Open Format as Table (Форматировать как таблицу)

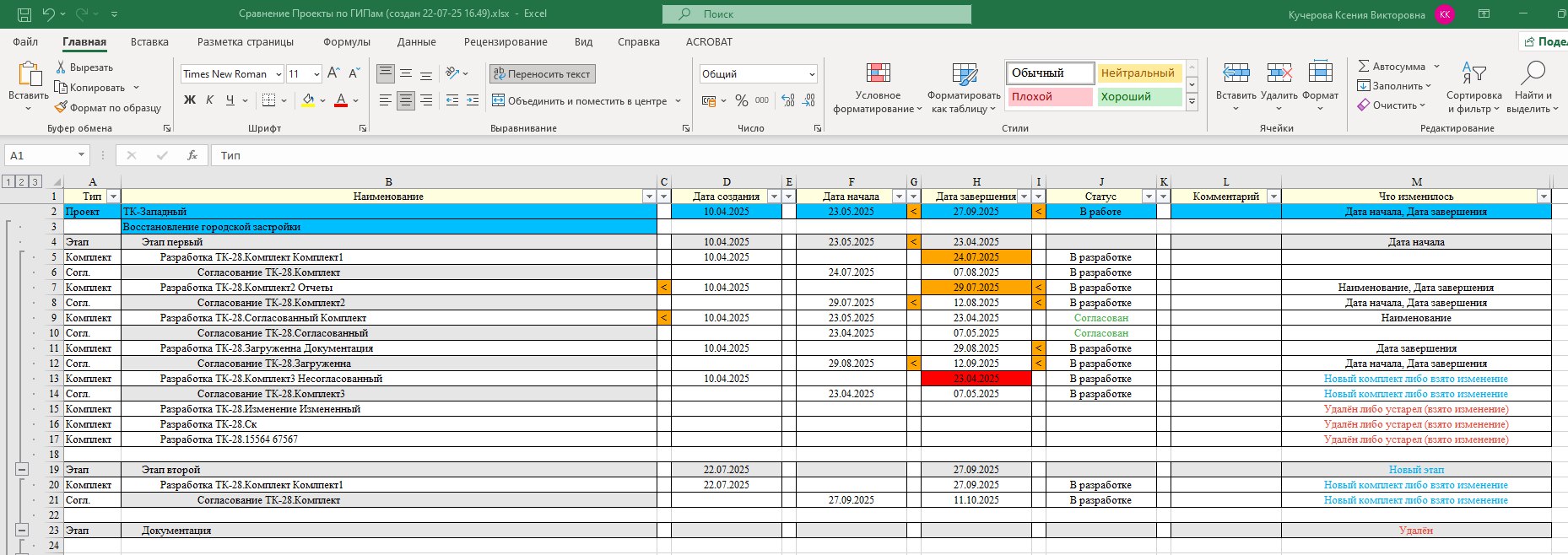pyautogui.click(x=964, y=88)
